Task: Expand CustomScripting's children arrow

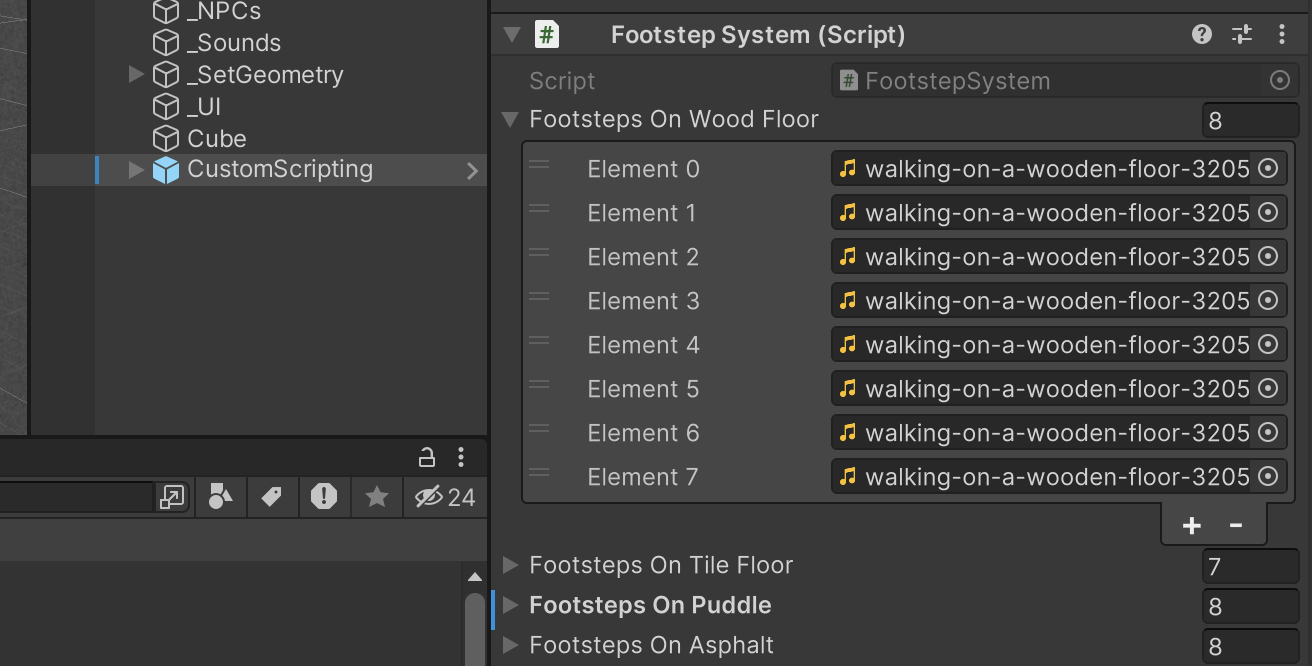Action: coord(136,170)
